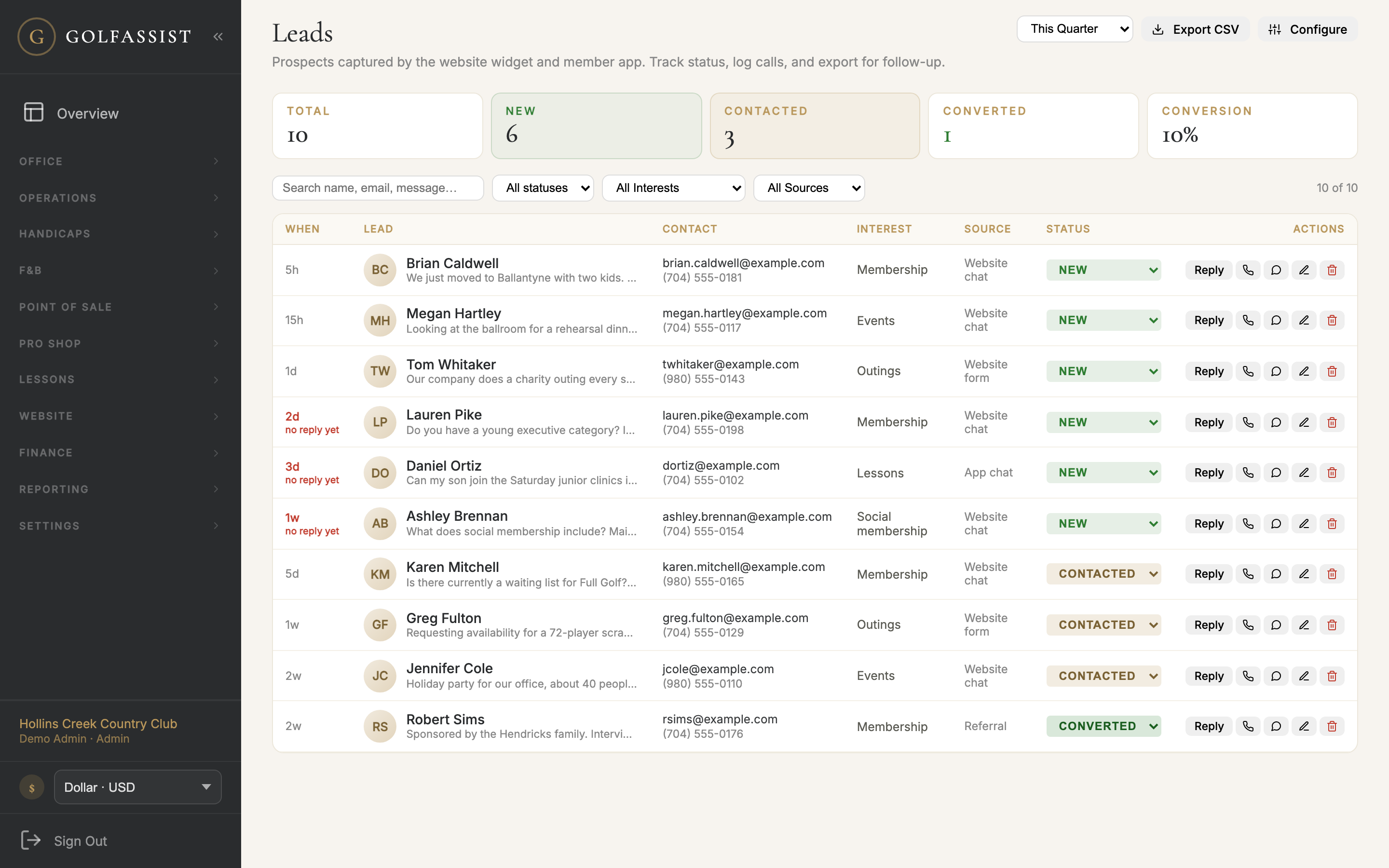Open the chat bubble icon for Megan Hartley
1389x868 pixels.
[1276, 320]
